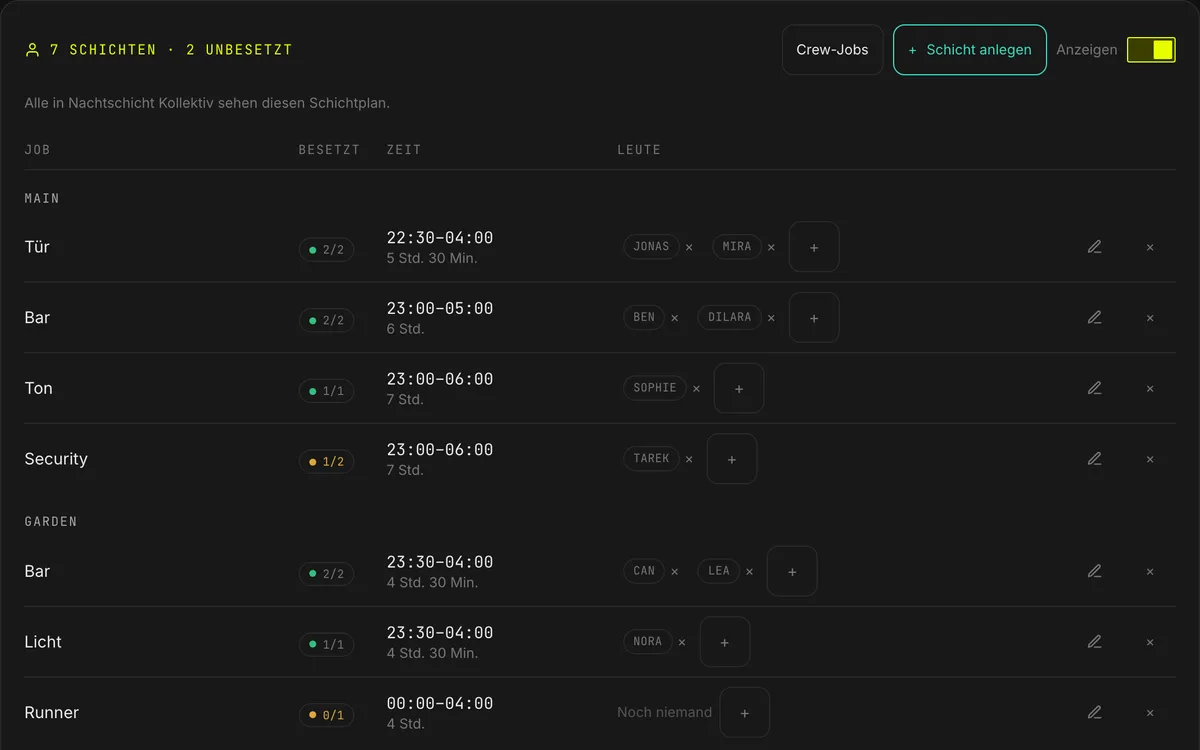Delete the Ton shift row
This screenshot has width=1200, height=750.
[1150, 388]
